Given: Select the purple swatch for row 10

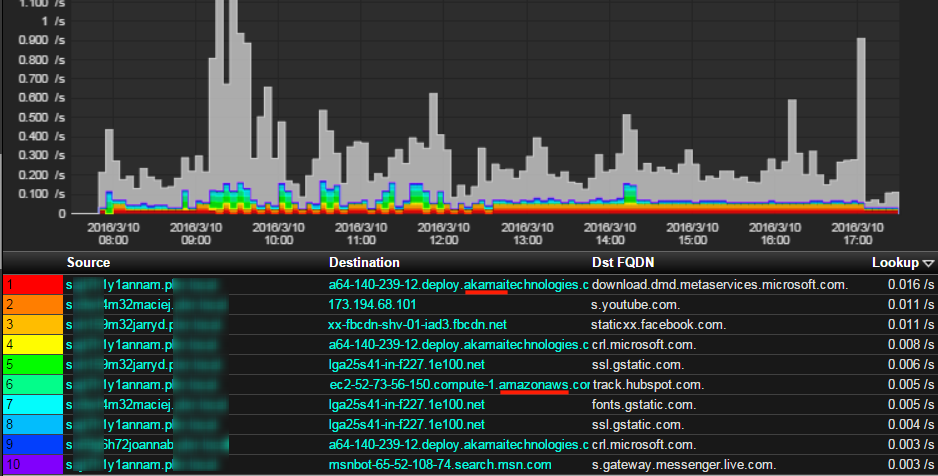Looking at the screenshot, I should [x=33, y=465].
